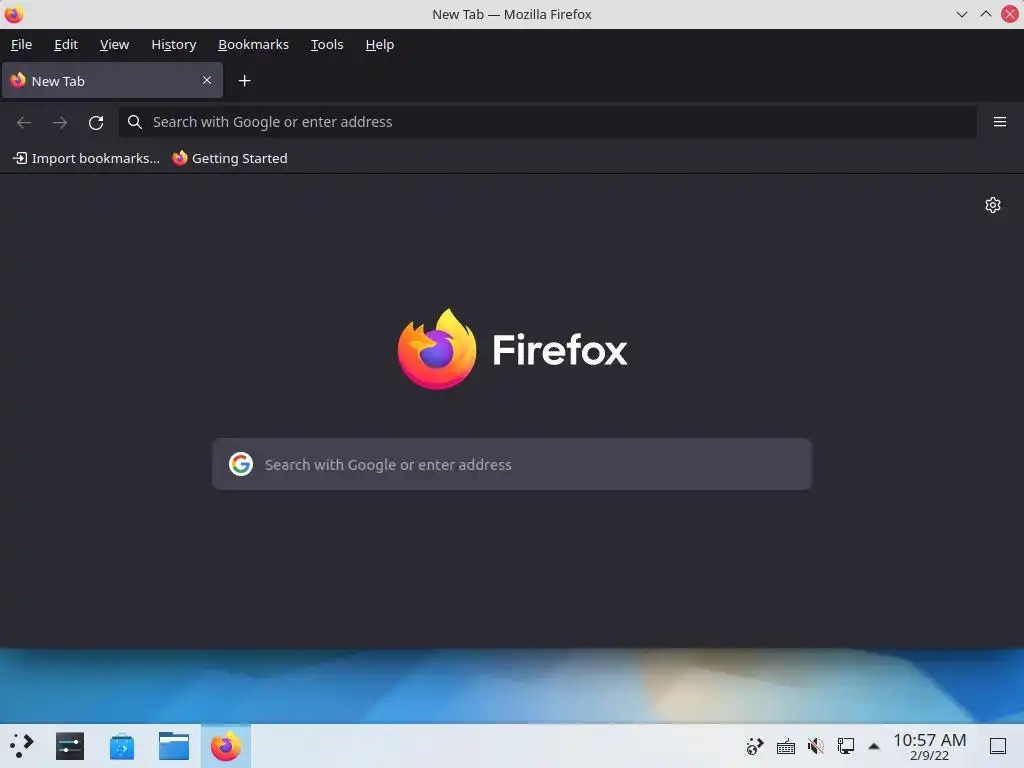The width and height of the screenshot is (1024, 768).
Task: Open the muted volume tray icon
Action: [x=815, y=746]
